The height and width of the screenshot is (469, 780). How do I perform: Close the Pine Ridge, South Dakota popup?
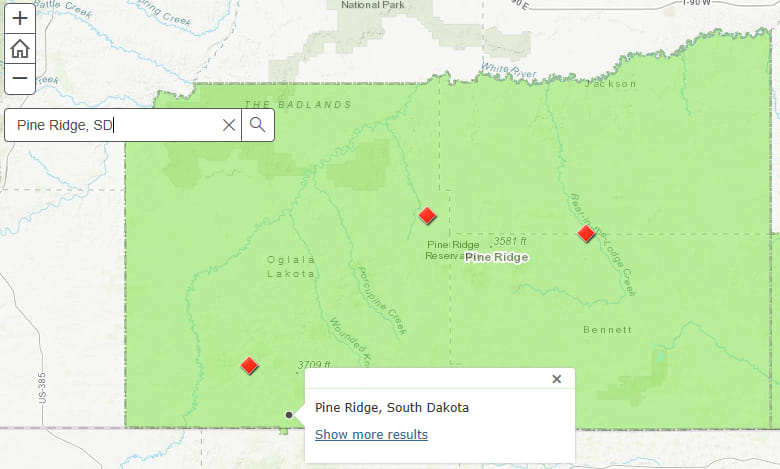(557, 379)
